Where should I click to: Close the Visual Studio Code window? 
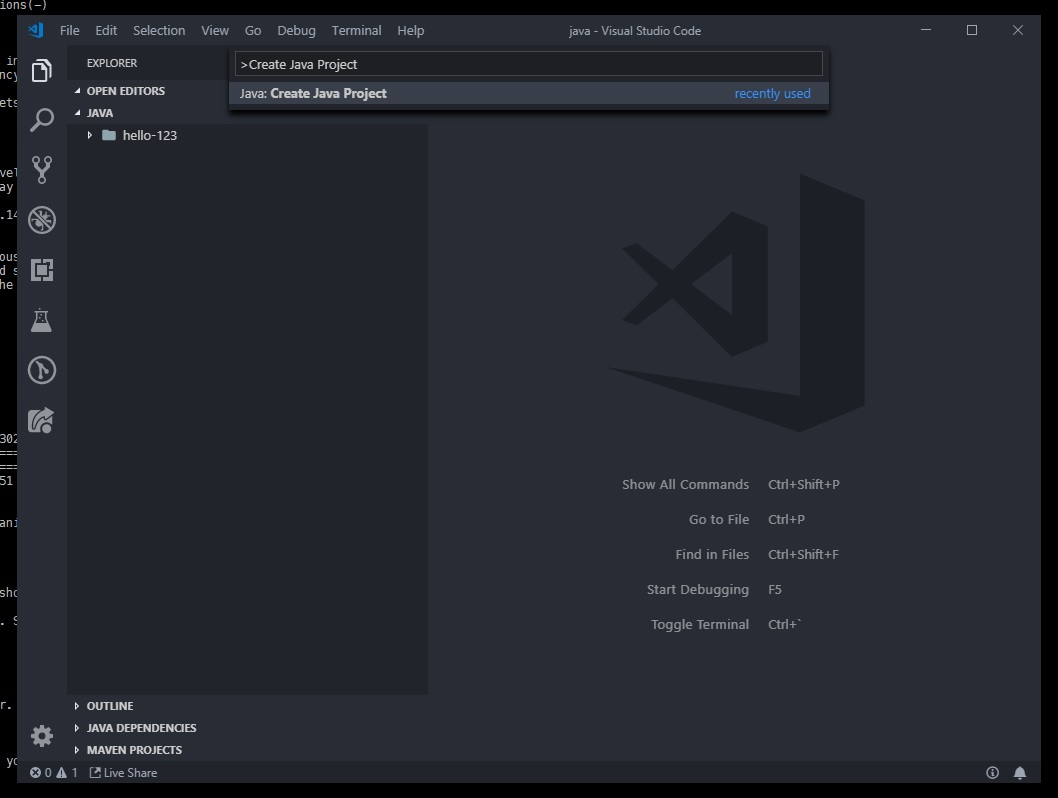pyautogui.click(x=1018, y=30)
